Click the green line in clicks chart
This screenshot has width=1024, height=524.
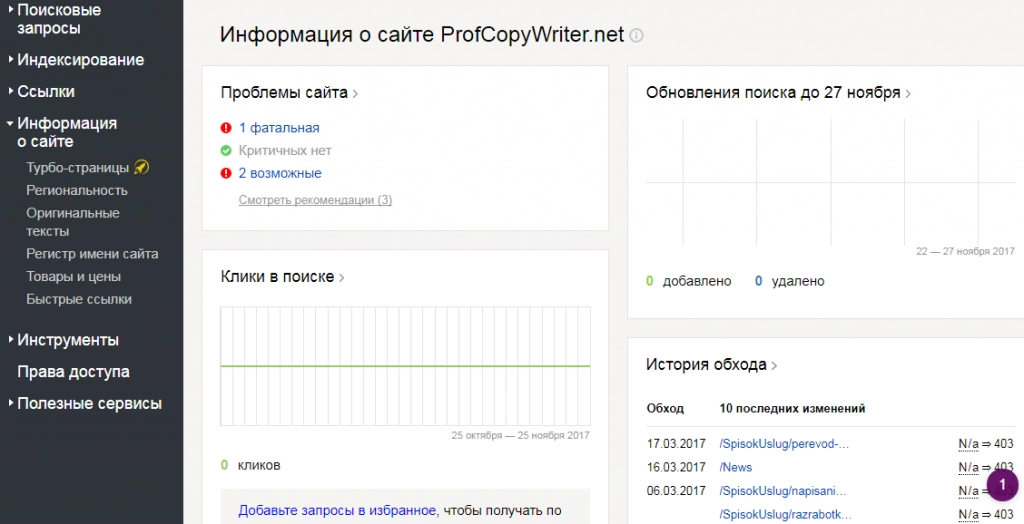[x=405, y=366]
